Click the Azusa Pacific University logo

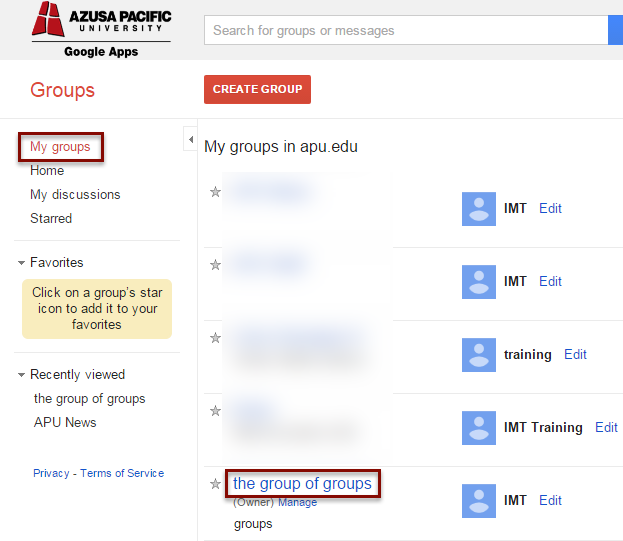point(101,29)
